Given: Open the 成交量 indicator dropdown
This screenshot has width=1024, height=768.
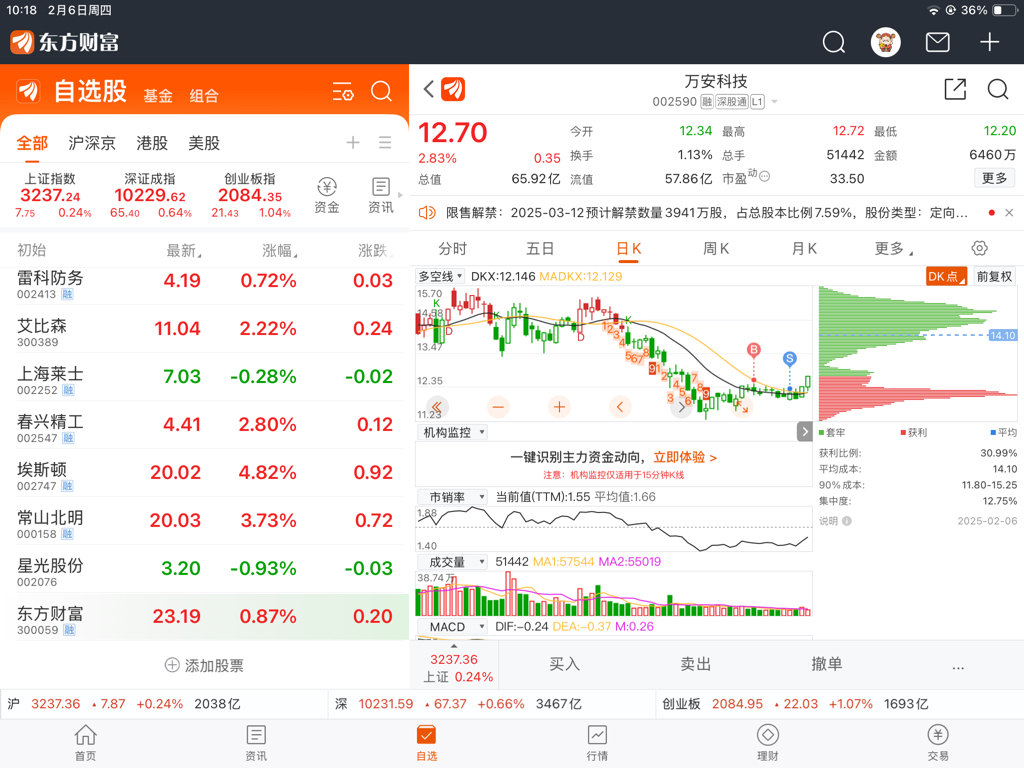Looking at the screenshot, I should pos(453,562).
